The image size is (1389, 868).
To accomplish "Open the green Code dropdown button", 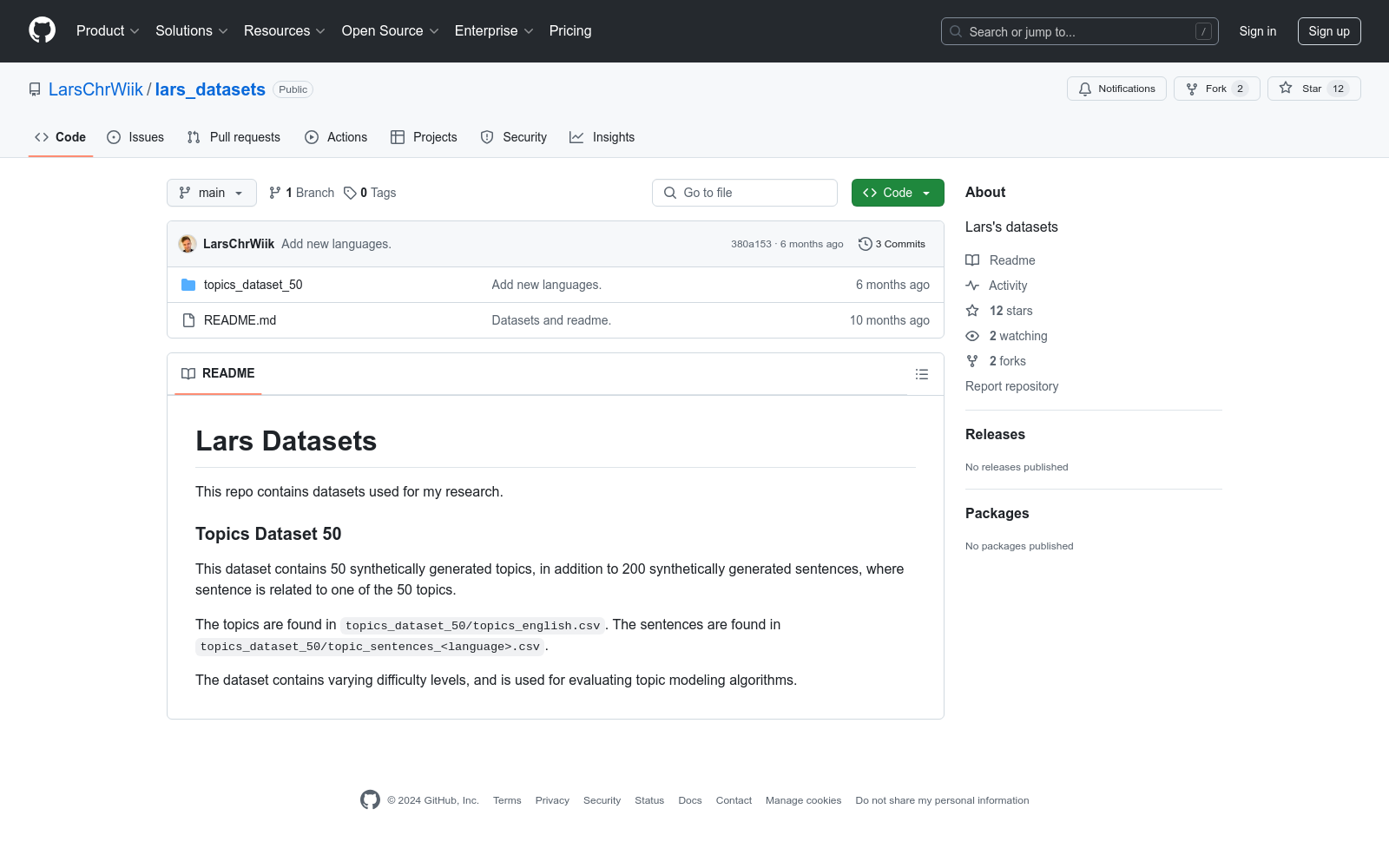I will pyautogui.click(x=898, y=193).
